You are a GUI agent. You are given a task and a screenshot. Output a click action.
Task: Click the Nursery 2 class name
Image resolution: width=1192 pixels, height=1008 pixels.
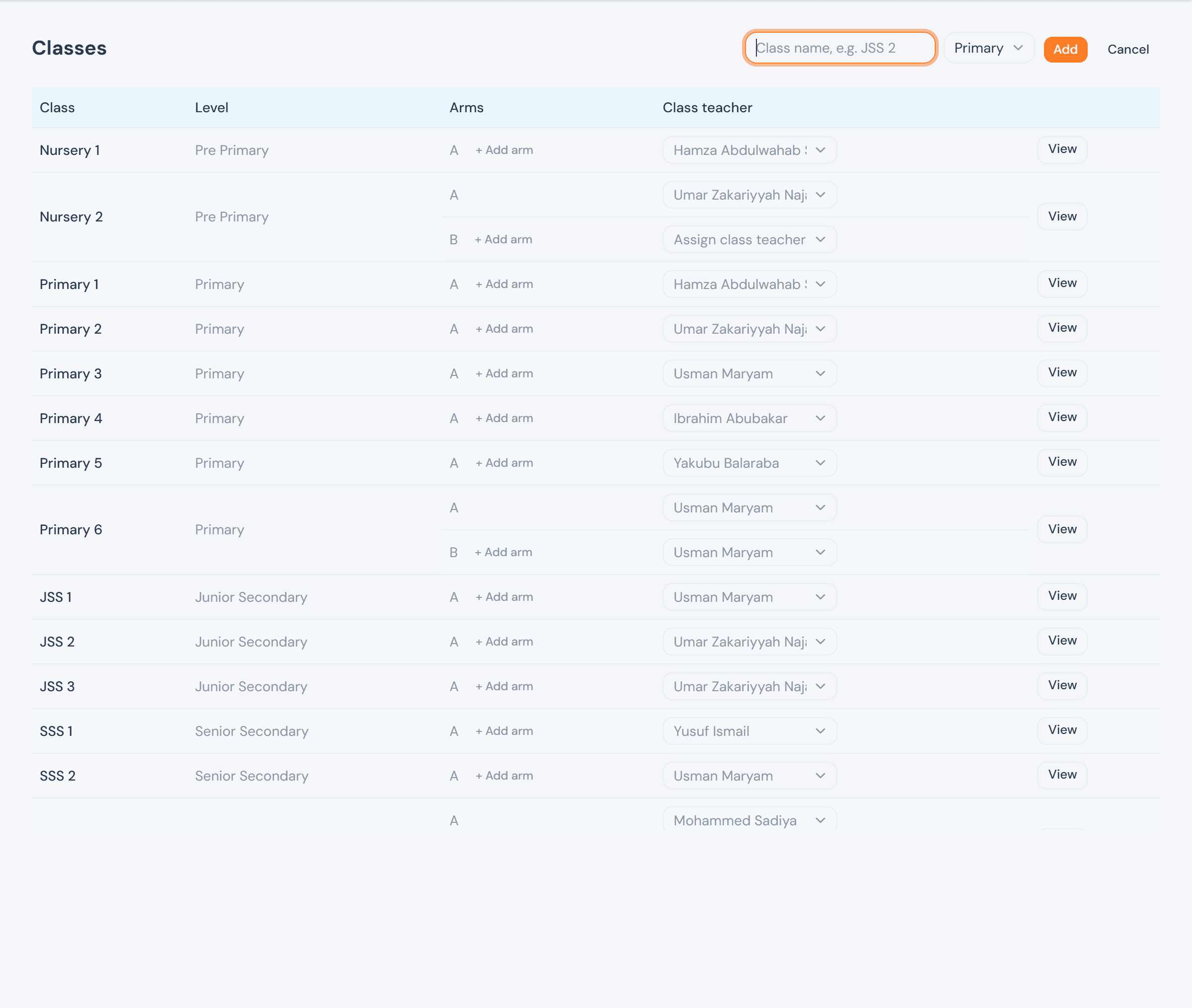click(x=71, y=217)
